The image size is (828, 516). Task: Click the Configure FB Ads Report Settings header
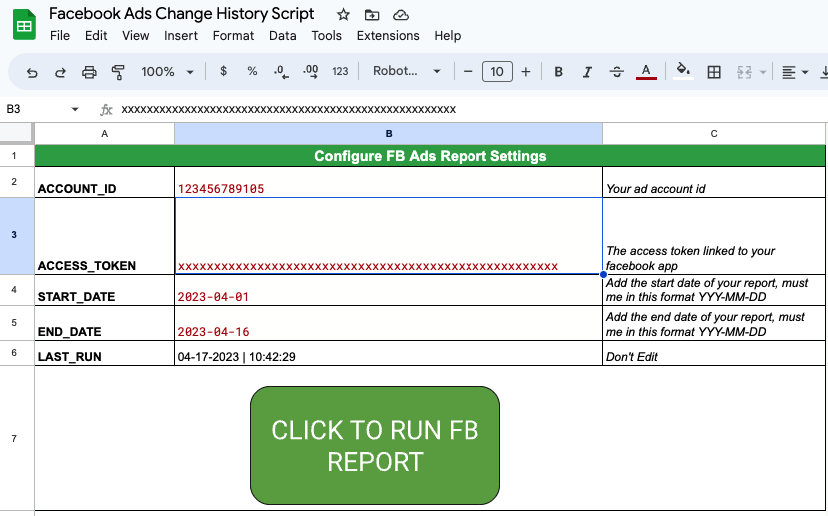(430, 156)
